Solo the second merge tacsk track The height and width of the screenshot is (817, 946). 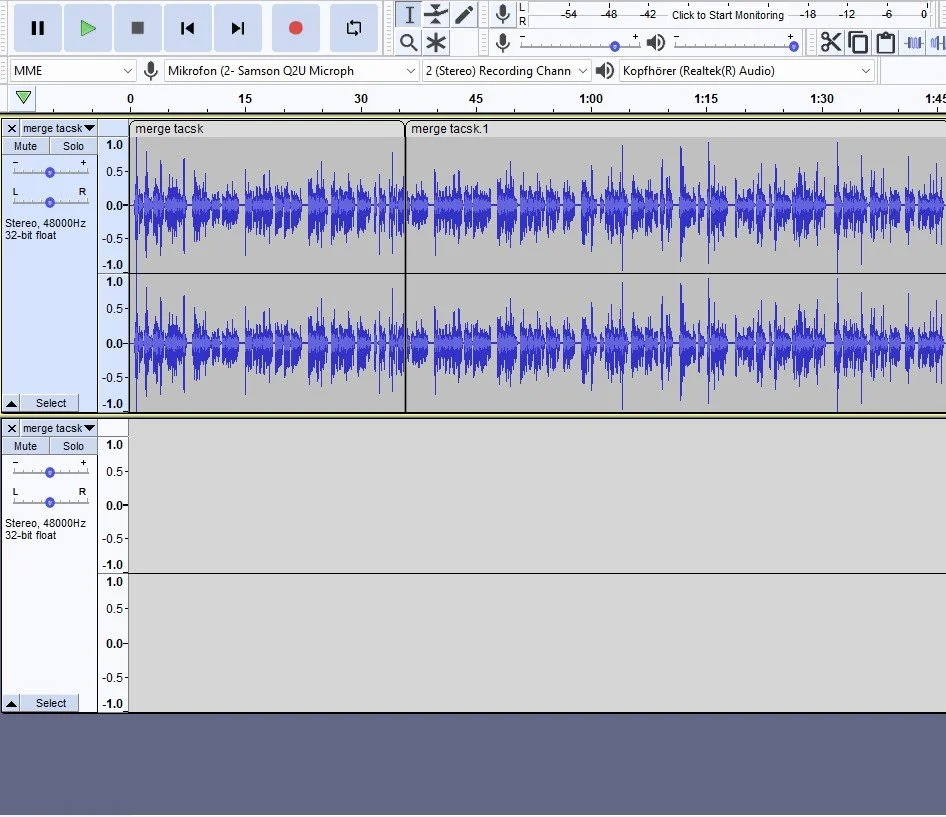point(73,446)
